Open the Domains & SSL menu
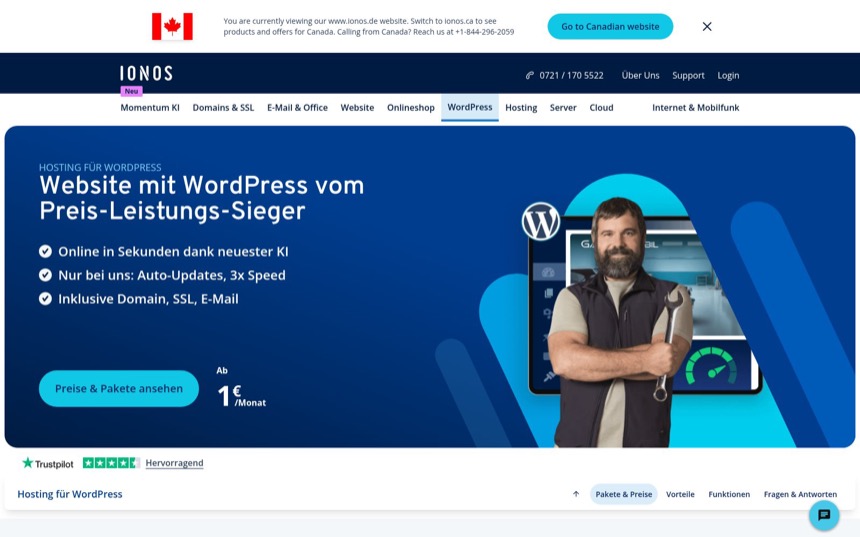 click(x=223, y=108)
